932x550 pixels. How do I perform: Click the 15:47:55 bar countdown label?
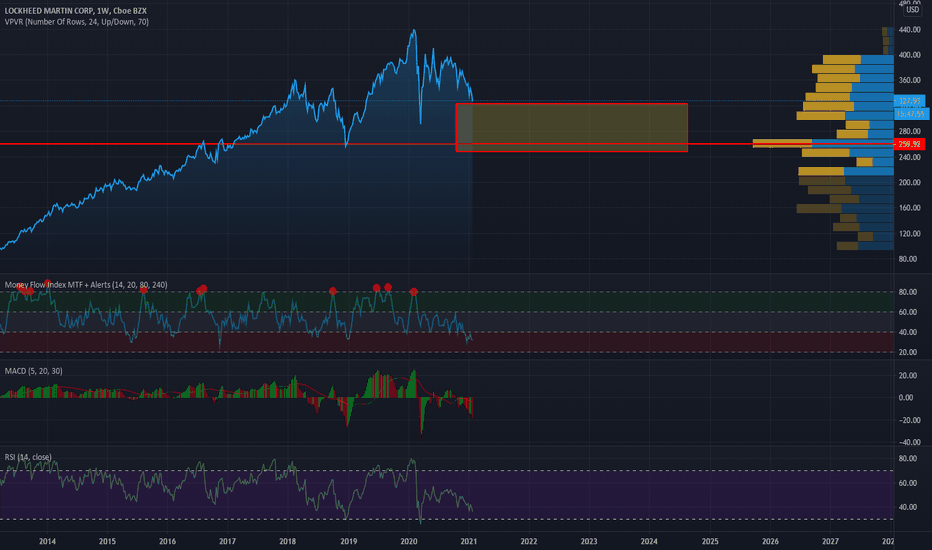click(x=911, y=114)
